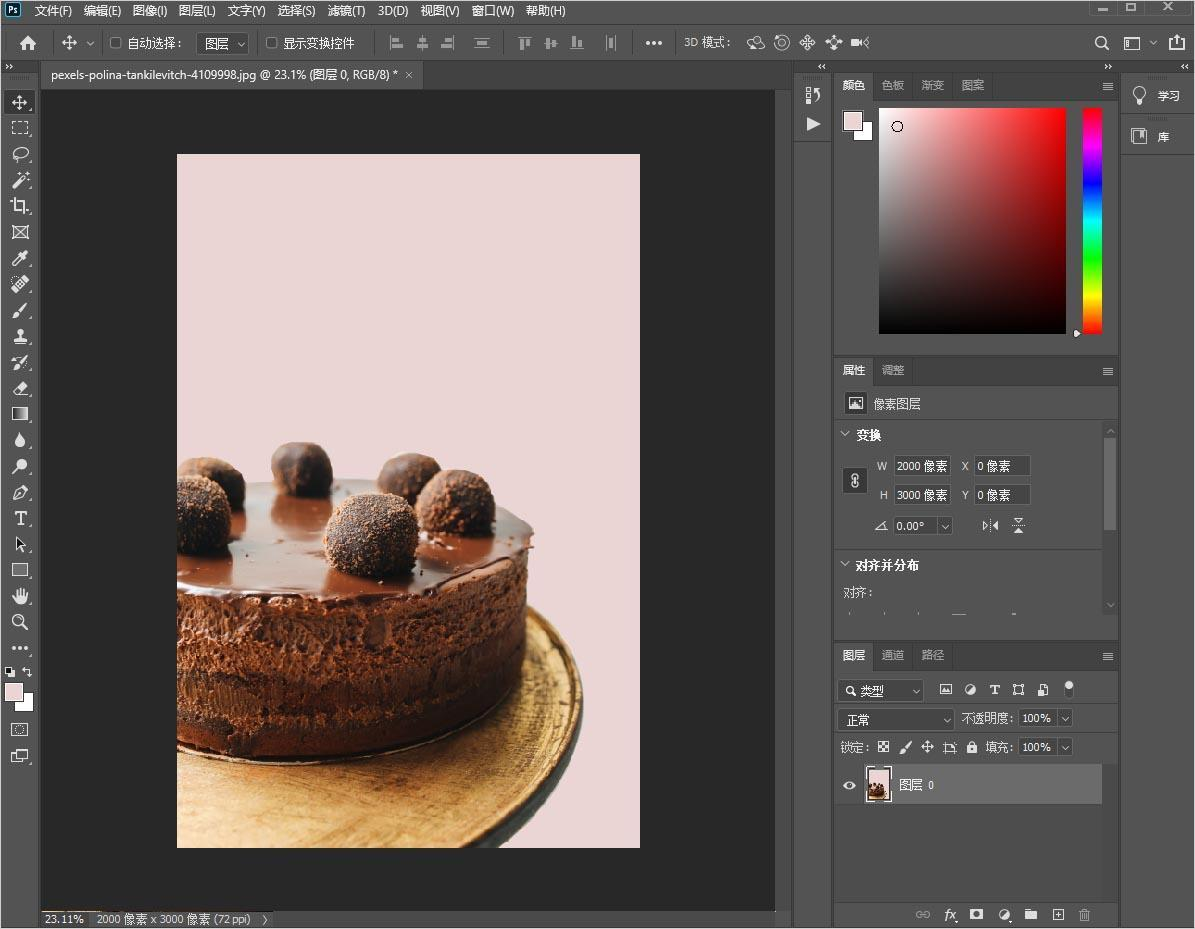Click the Add layer style fx icon
This screenshot has width=1195, height=929.
coord(950,914)
